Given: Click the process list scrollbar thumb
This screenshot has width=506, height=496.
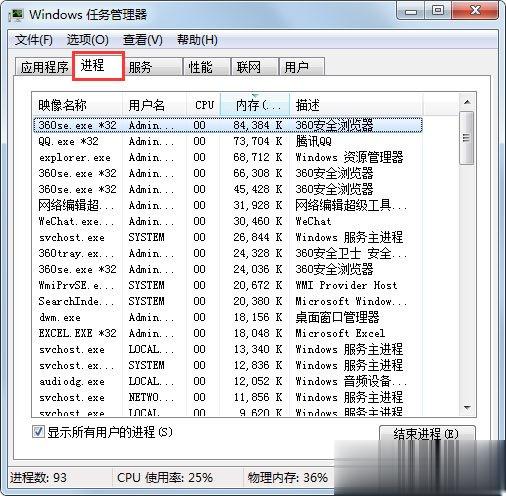Looking at the screenshot, I should pyautogui.click(x=467, y=138).
